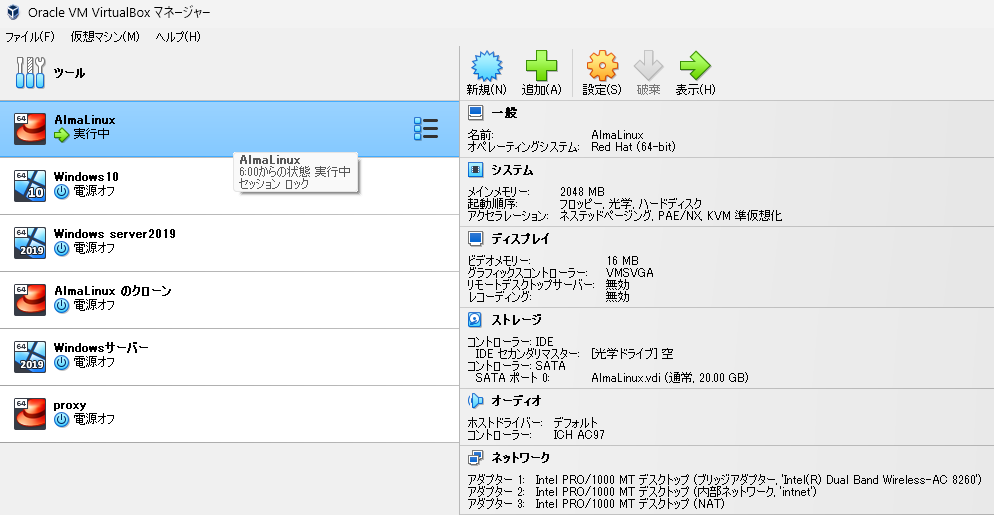The height and width of the screenshot is (515, 994).
Task: Click アダプター 3 NAT line
Action: [596, 504]
